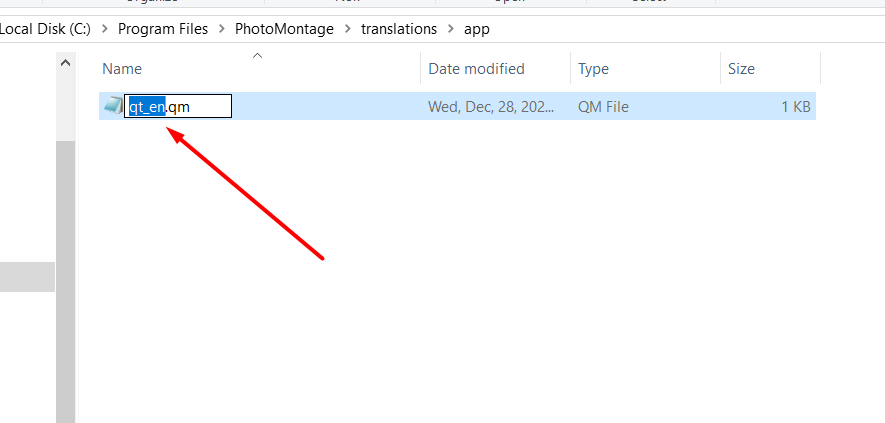Click the navigation pane scroll-up arrow
885x423 pixels.
[65, 63]
